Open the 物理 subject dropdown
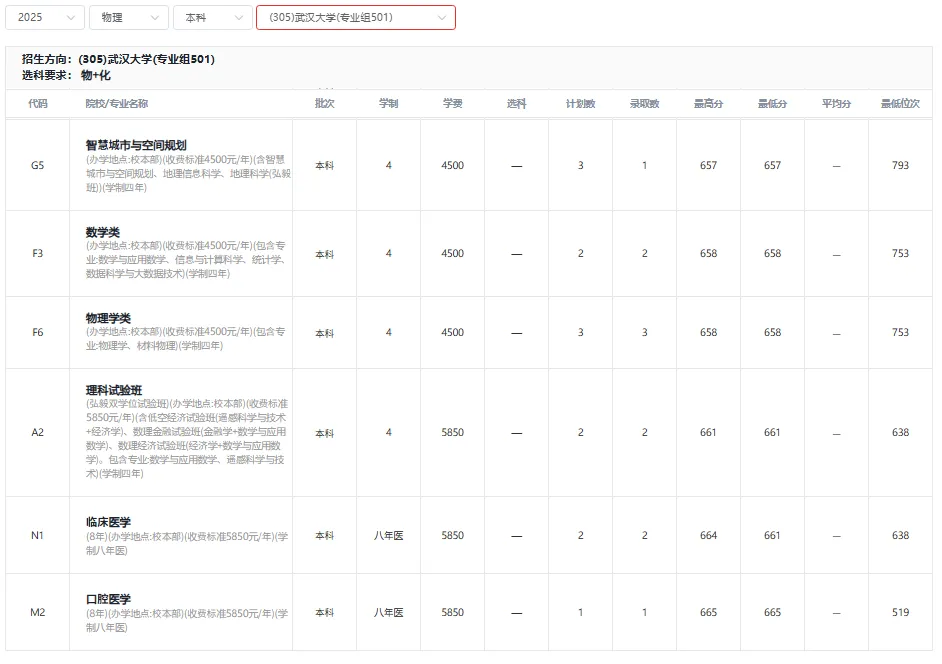Image resolution: width=942 pixels, height=664 pixels. click(129, 17)
